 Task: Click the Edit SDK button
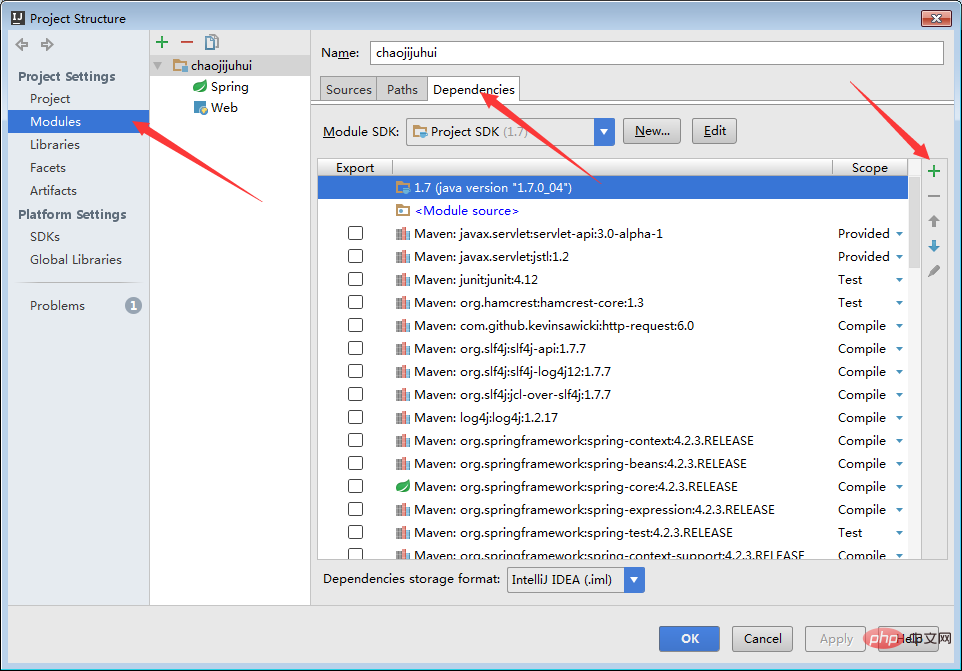coord(714,131)
